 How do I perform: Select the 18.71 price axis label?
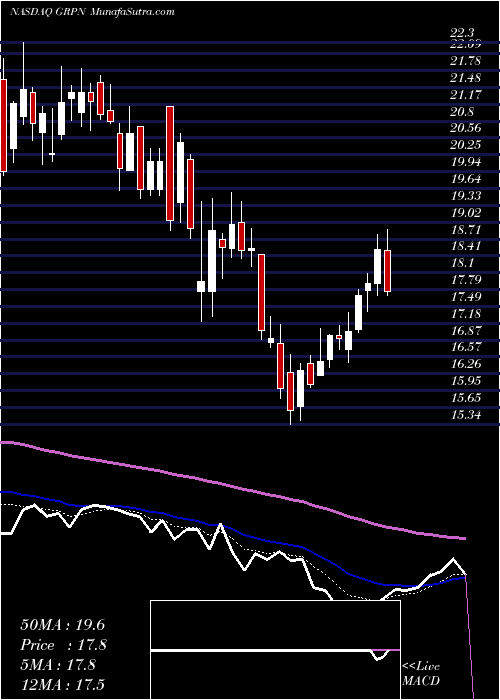[x=466, y=229]
